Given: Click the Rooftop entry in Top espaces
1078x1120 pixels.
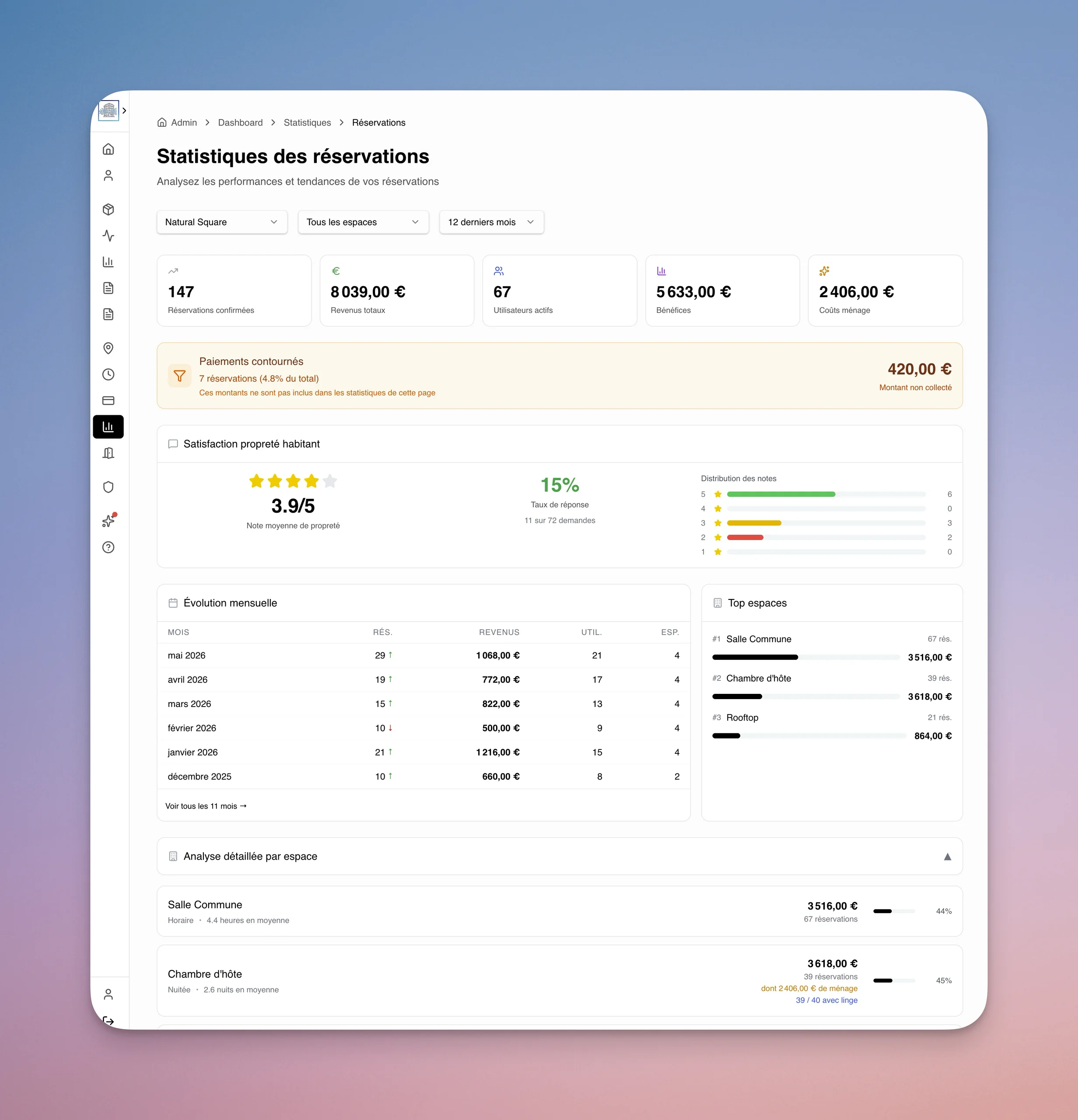Looking at the screenshot, I should [832, 727].
